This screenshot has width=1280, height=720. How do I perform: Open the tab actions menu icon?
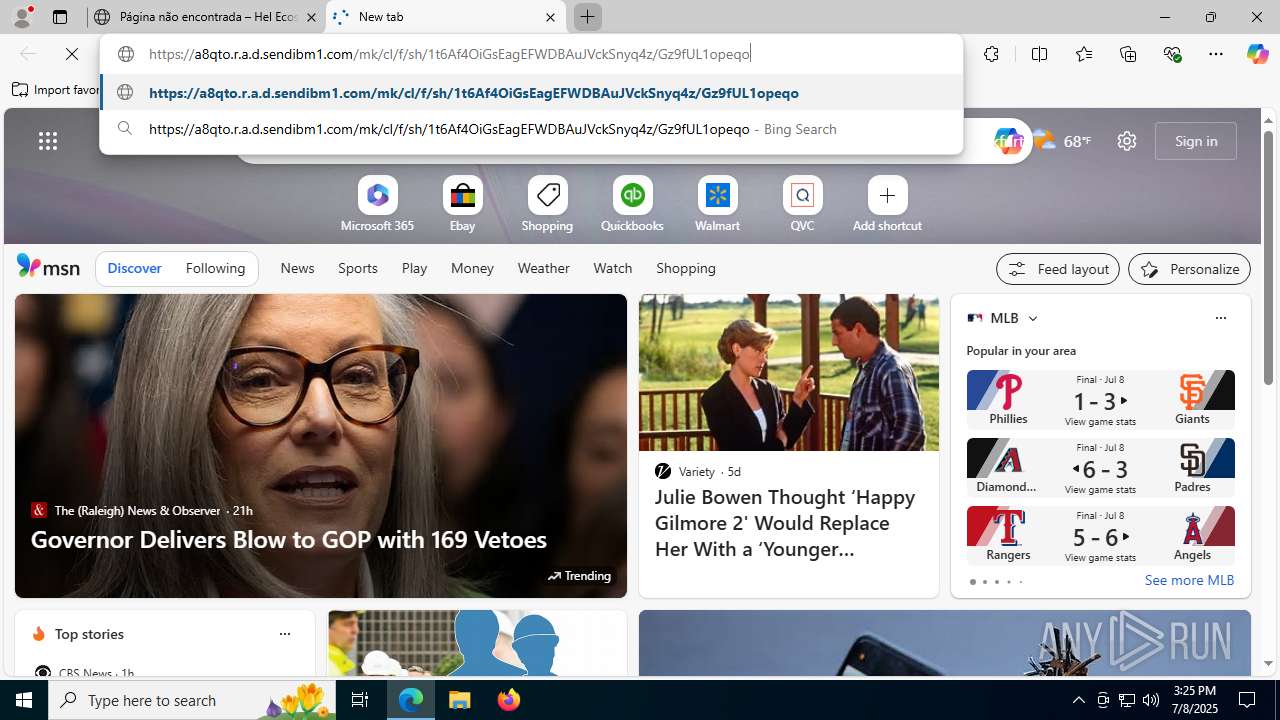coord(60,17)
